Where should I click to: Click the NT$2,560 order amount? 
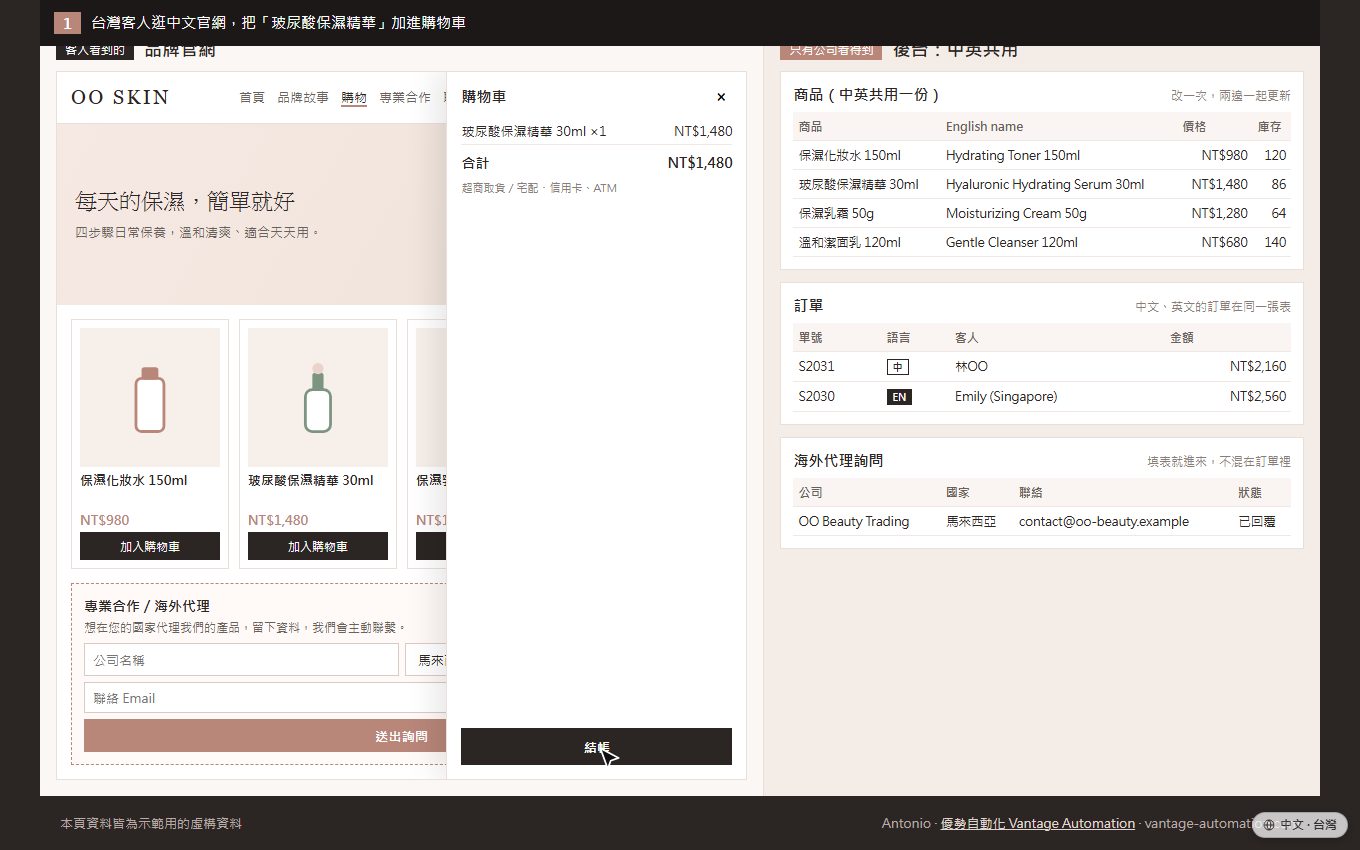[1258, 397]
